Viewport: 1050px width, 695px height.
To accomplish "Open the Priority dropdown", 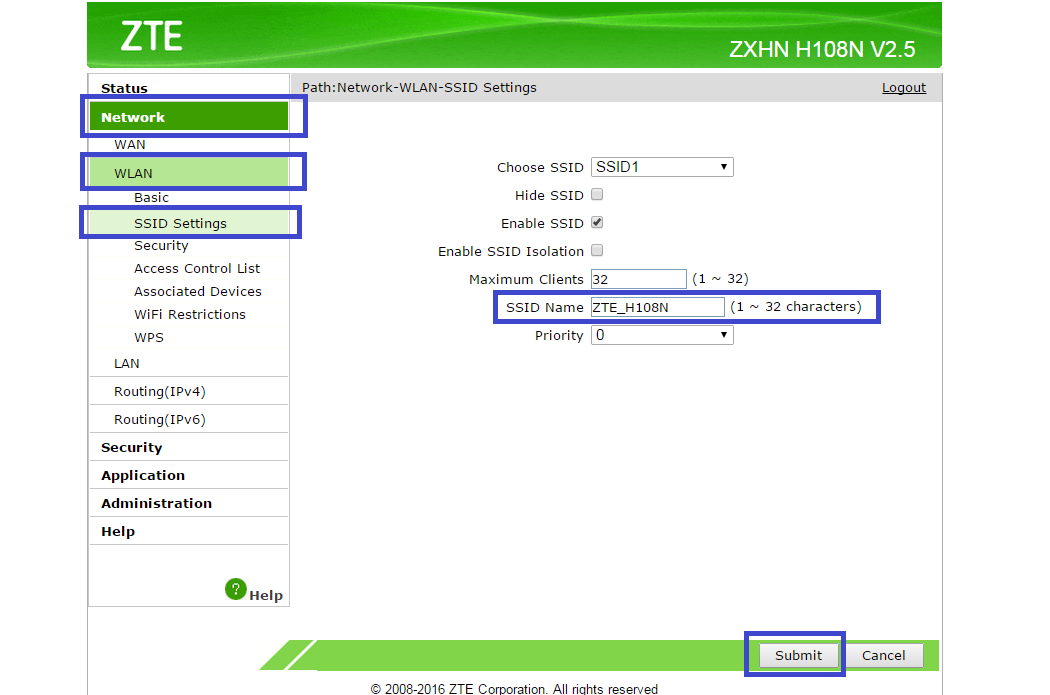I will [662, 335].
